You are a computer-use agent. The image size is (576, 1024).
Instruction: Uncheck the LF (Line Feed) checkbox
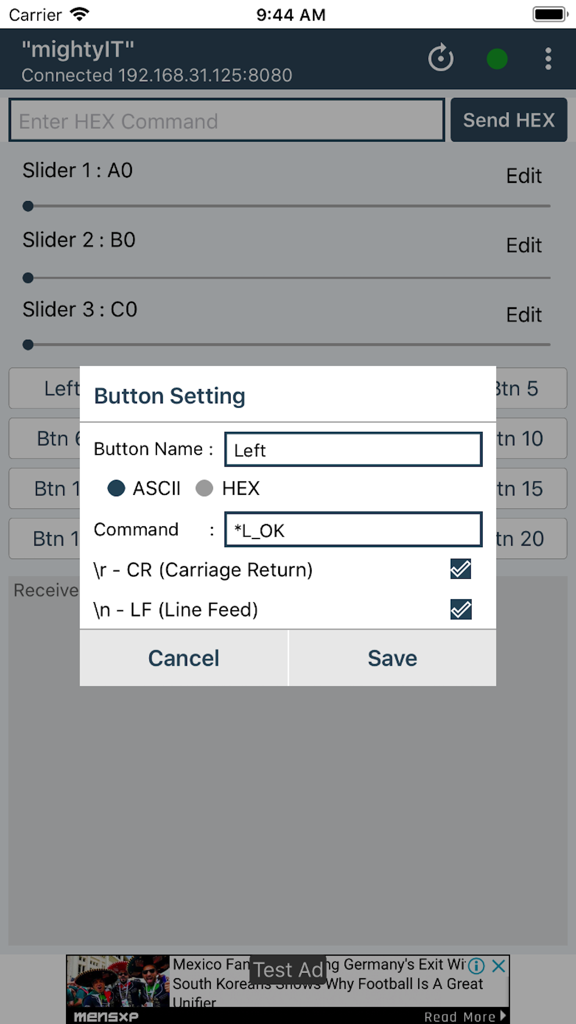461,608
